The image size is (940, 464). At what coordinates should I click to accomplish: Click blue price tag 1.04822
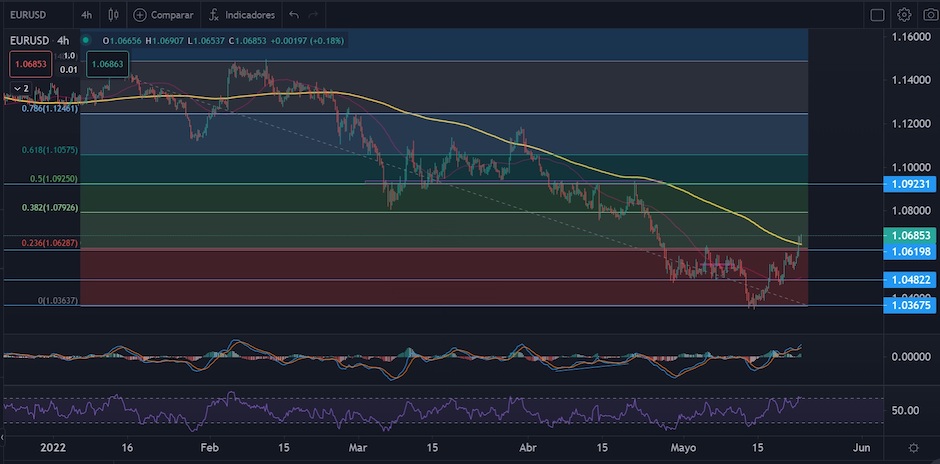coord(909,279)
